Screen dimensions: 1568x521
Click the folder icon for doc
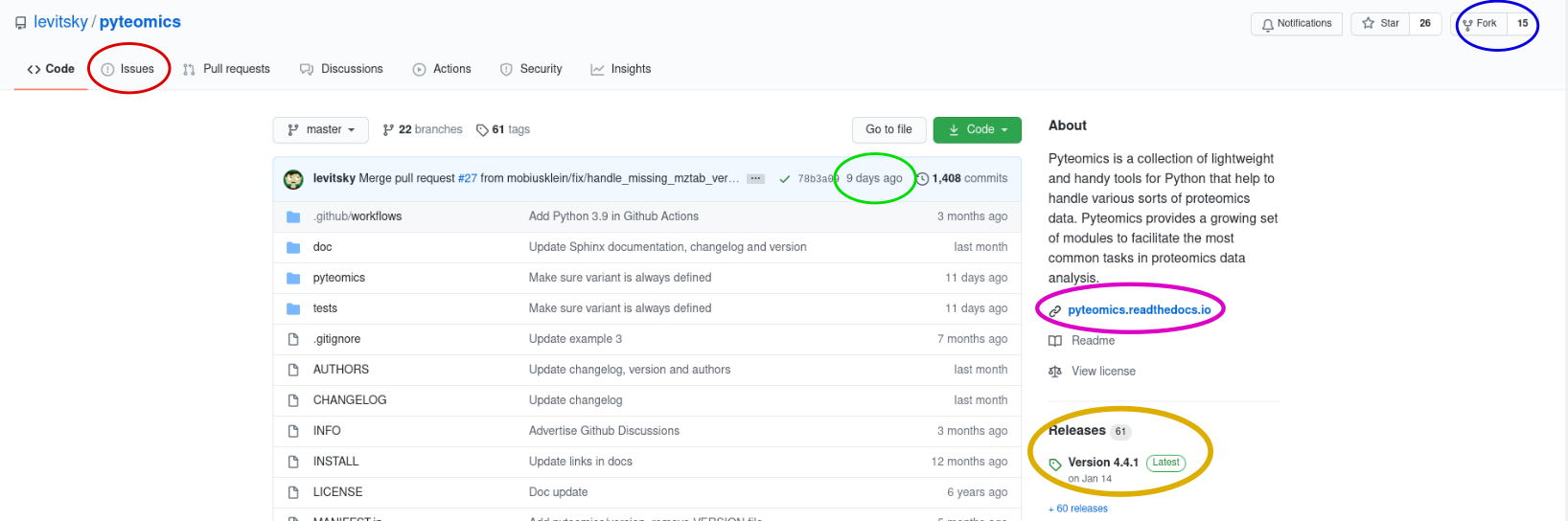(293, 247)
